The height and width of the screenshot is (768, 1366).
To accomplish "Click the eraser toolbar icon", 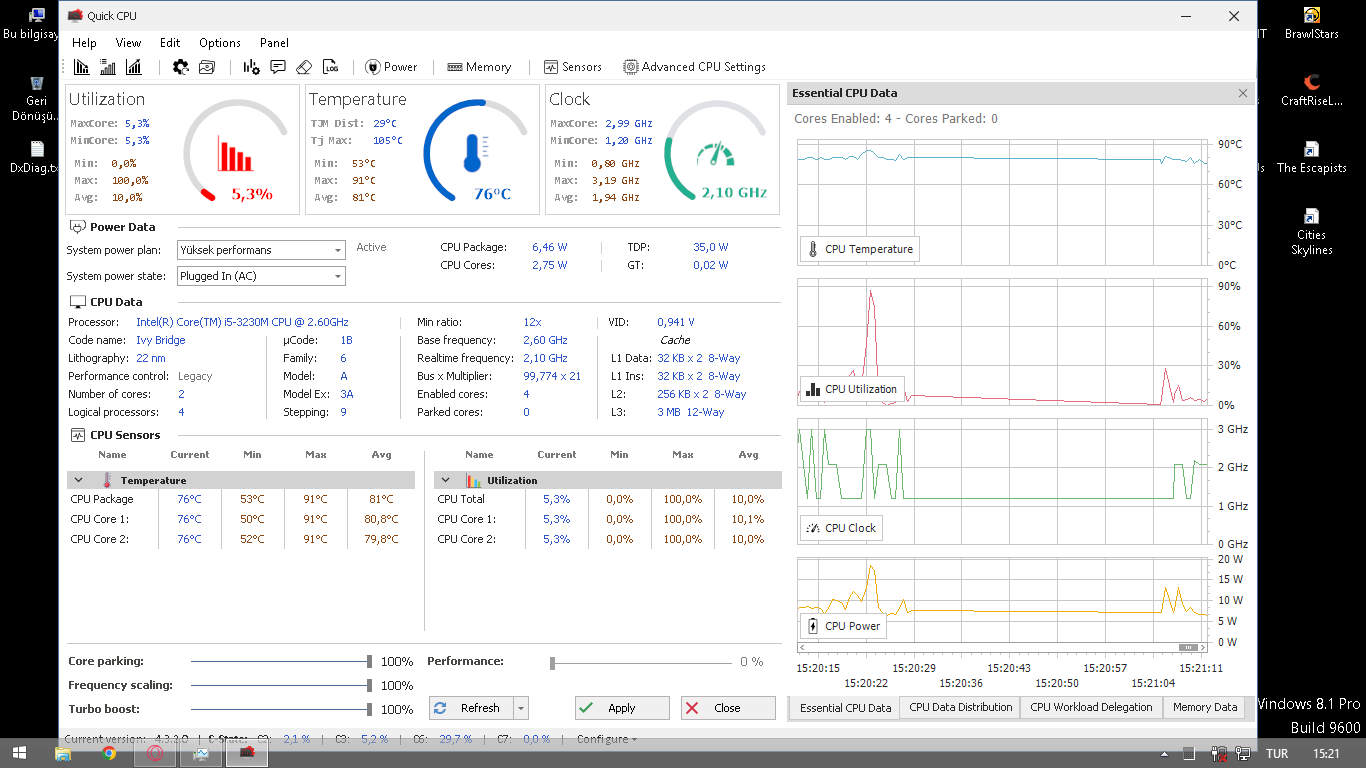I will pyautogui.click(x=304, y=67).
